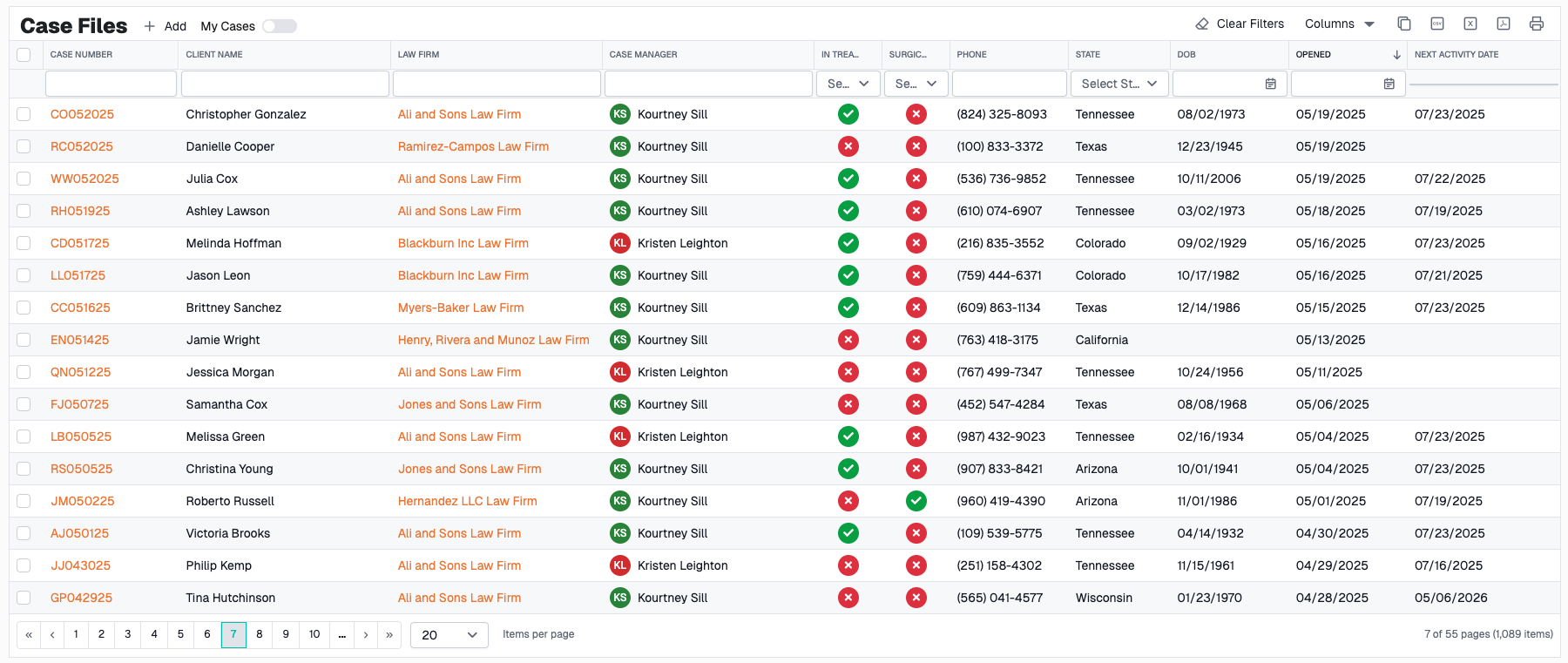The image size is (1568, 663).
Task: Copy table data to clipboard
Action: point(1404,24)
